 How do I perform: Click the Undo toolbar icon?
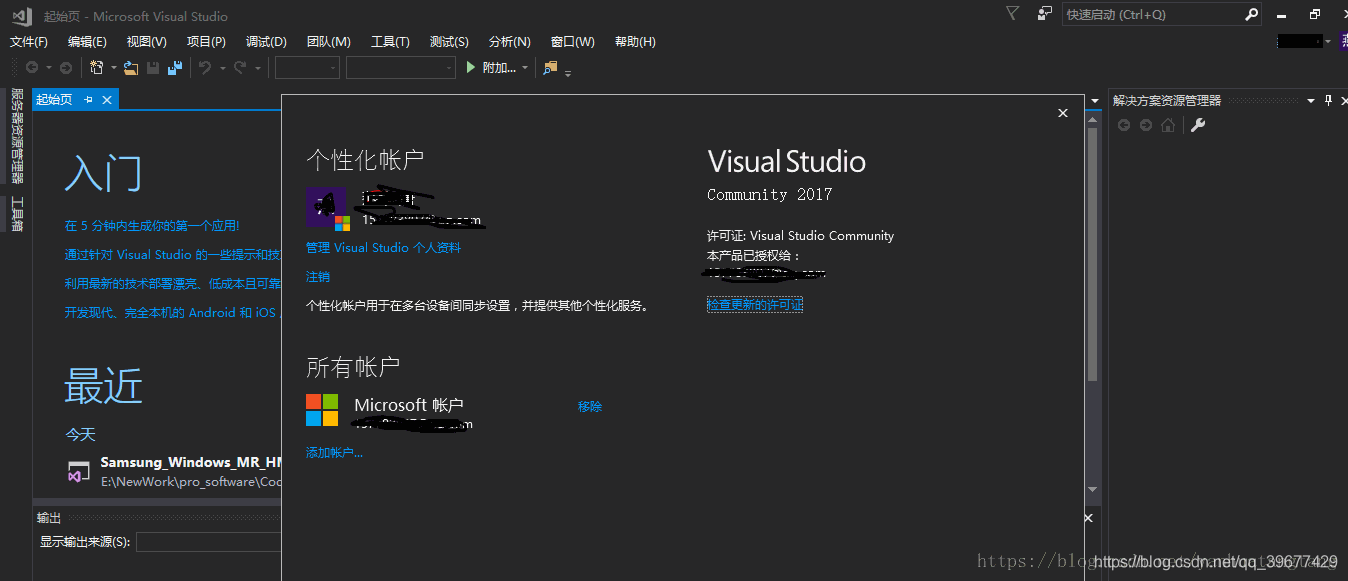(x=205, y=68)
